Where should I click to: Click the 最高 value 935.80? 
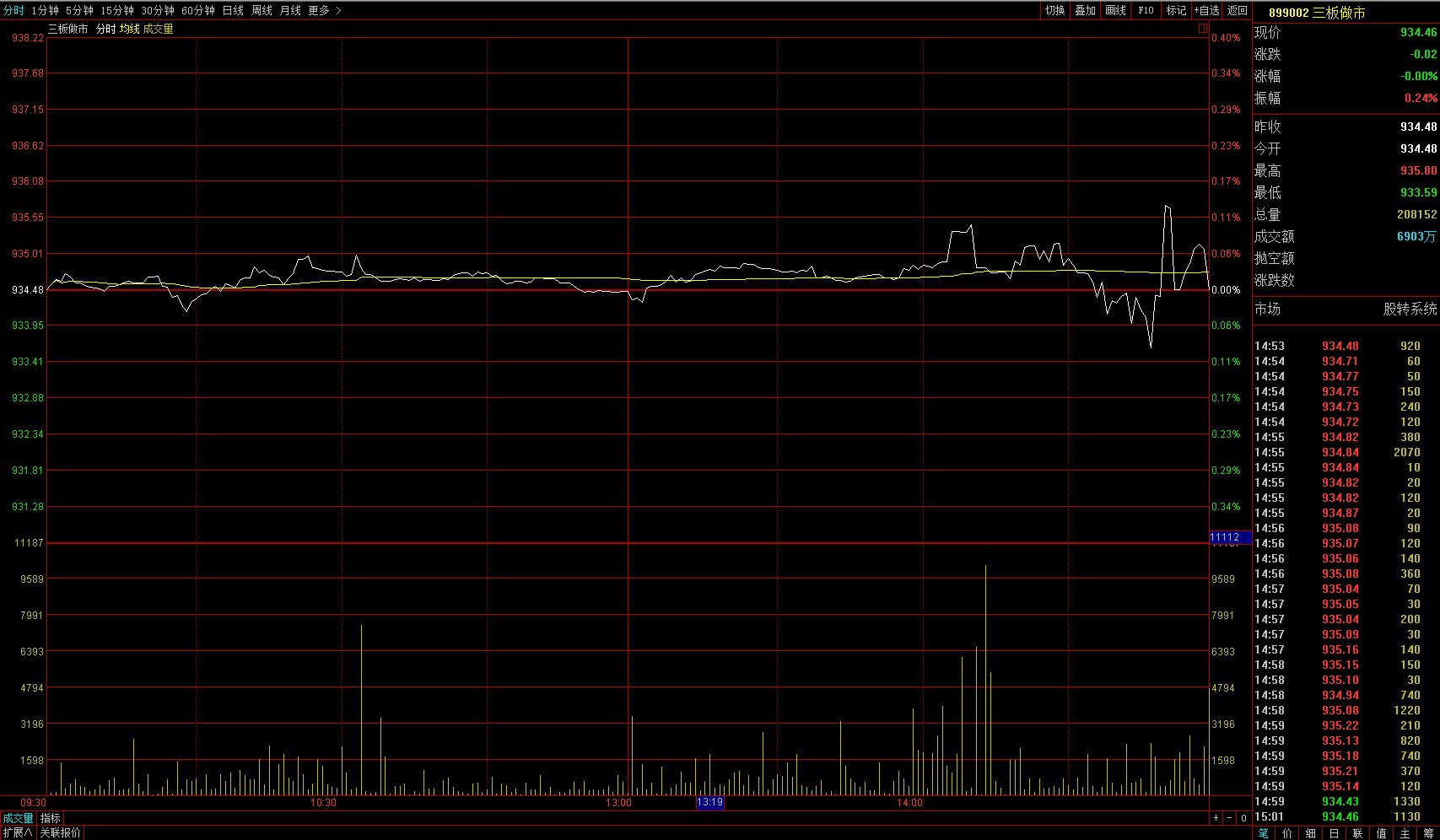pos(1418,170)
